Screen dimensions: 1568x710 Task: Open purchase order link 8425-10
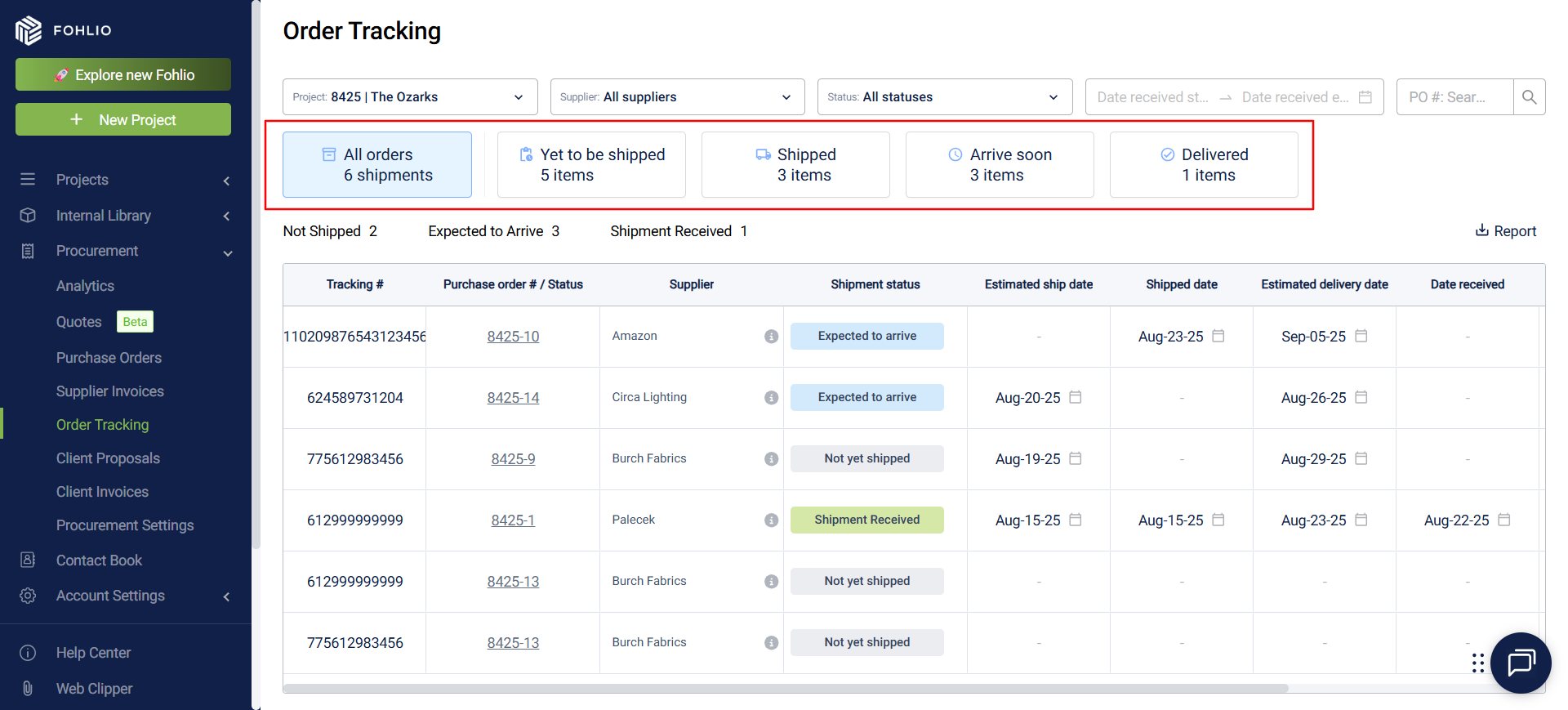point(513,337)
